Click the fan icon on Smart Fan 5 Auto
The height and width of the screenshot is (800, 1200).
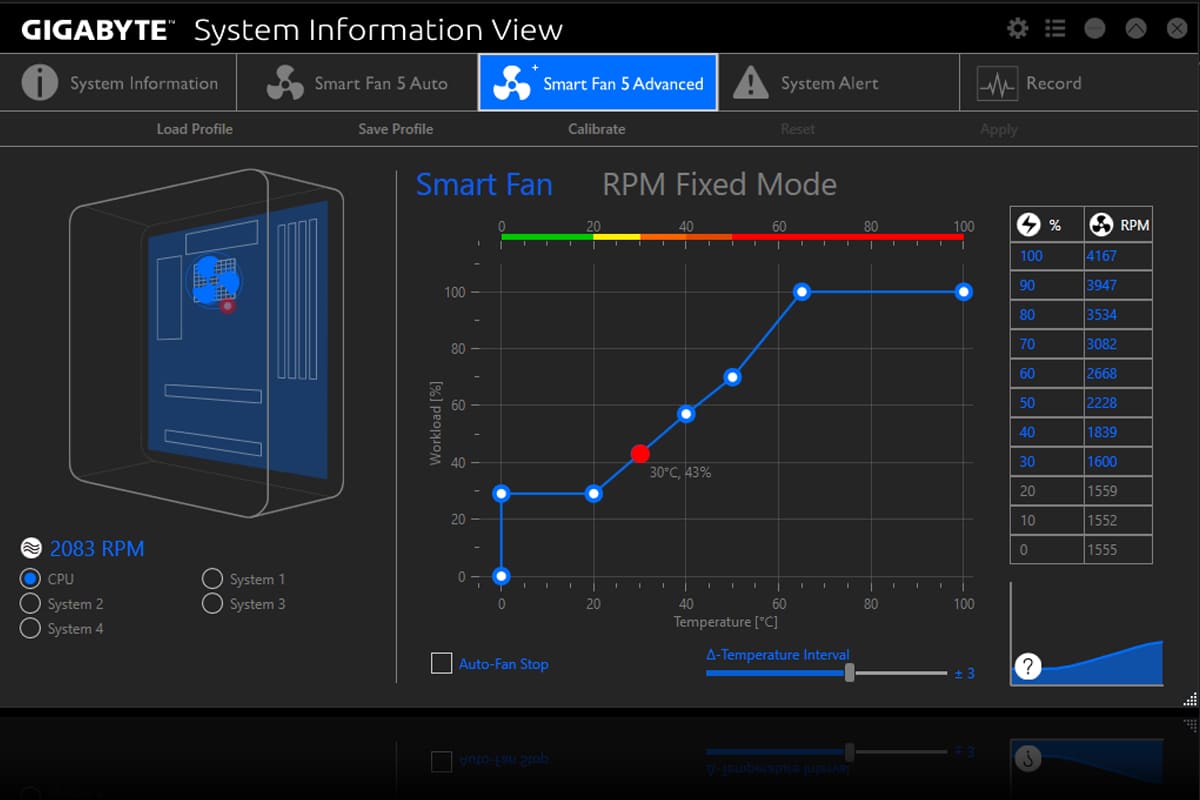click(285, 83)
